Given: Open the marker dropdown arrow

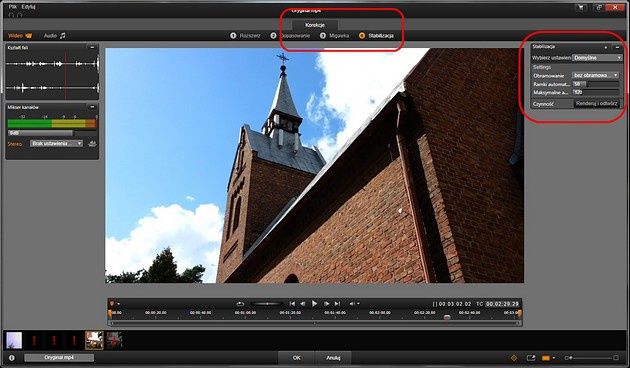Looking at the screenshot, I should pyautogui.click(x=119, y=304).
